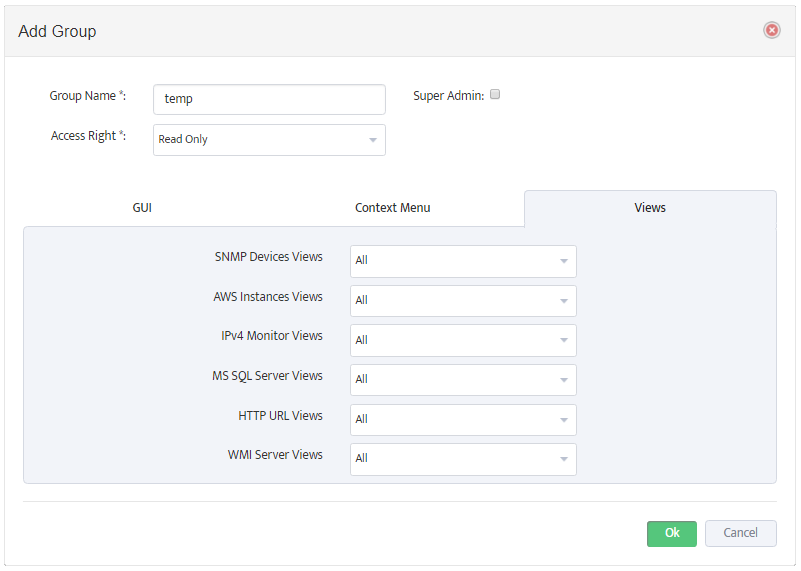The height and width of the screenshot is (571, 801).
Task: Click the Cancel button
Action: (741, 533)
